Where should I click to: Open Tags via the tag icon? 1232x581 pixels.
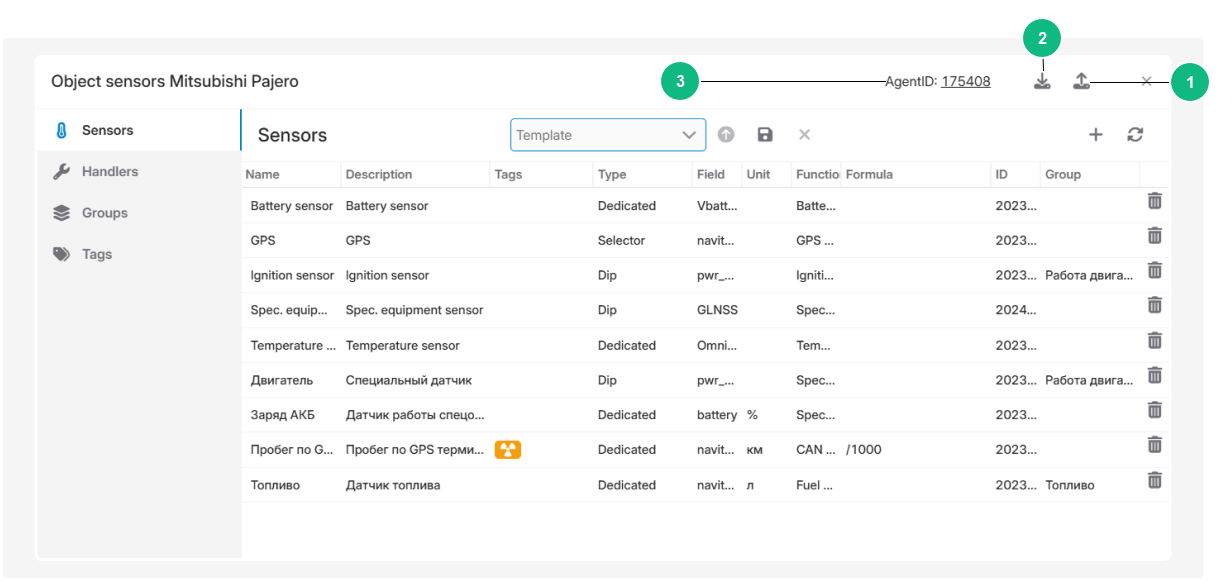62,254
